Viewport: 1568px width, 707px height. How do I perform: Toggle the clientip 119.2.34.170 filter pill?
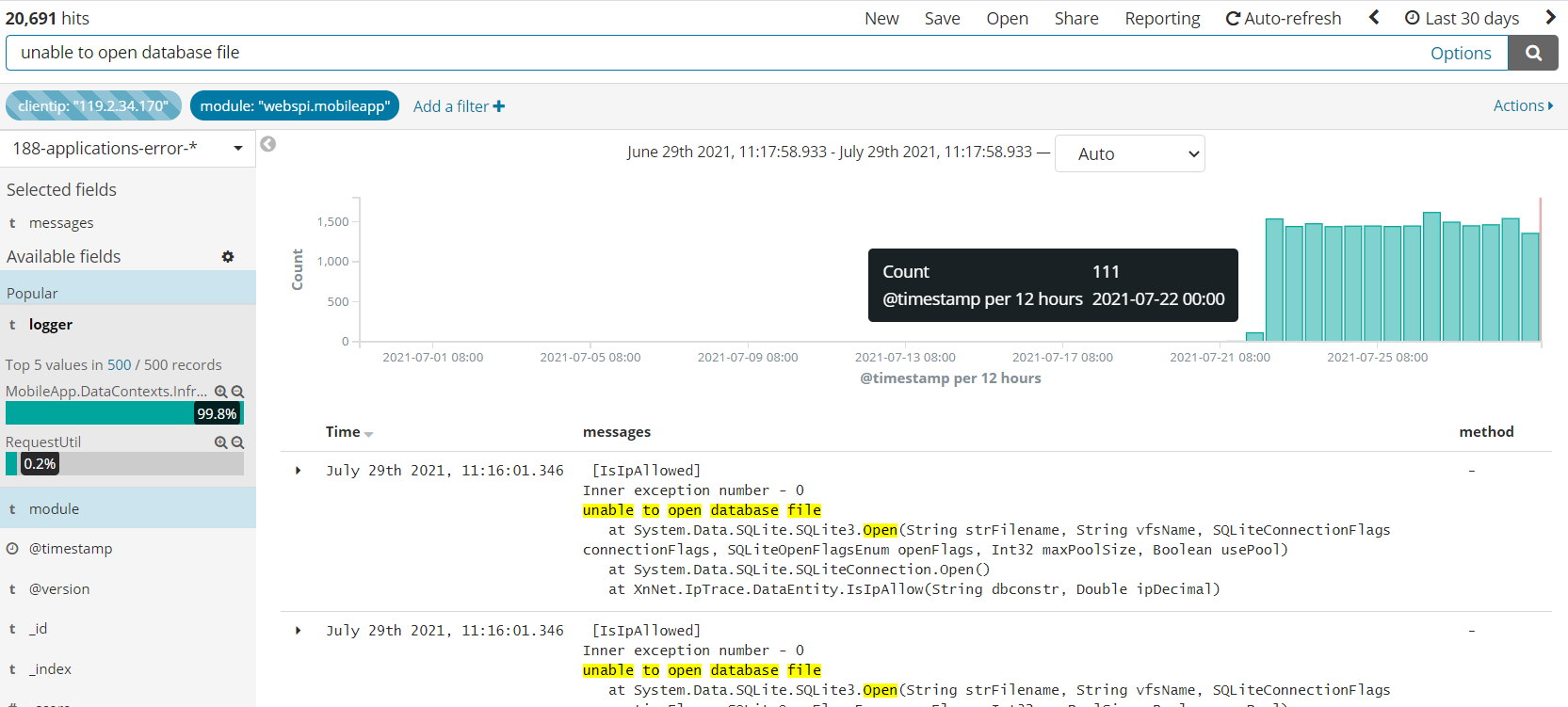pos(93,106)
